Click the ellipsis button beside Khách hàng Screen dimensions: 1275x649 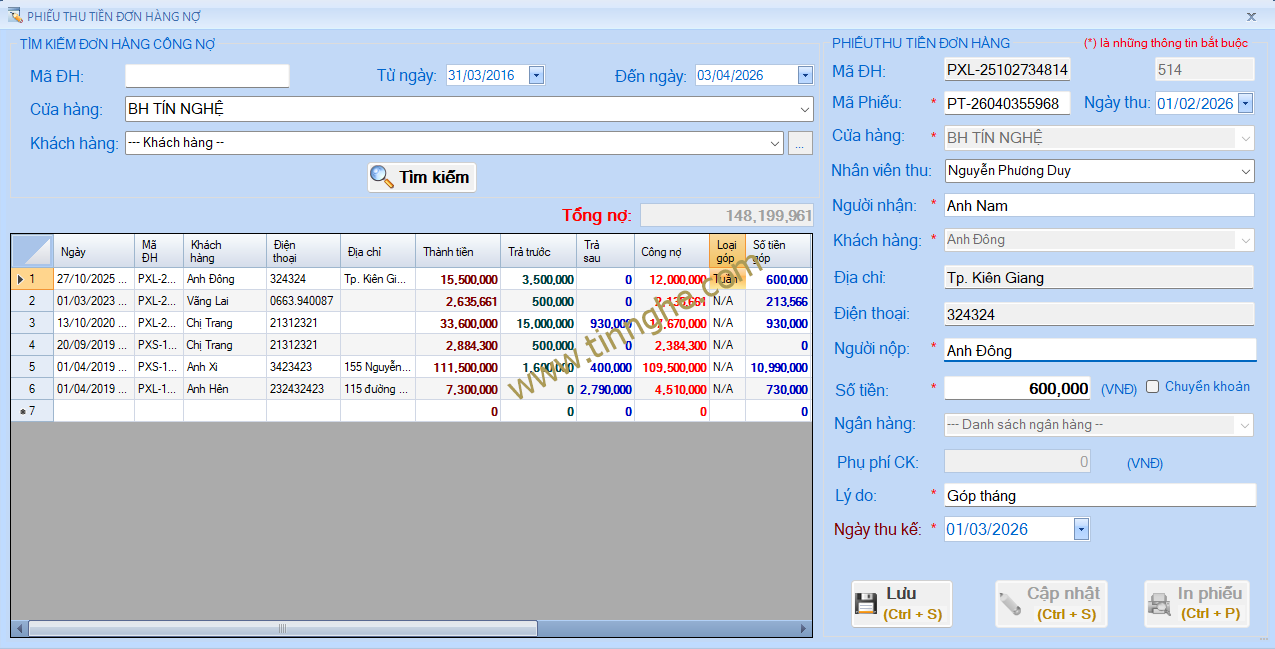[x=800, y=143]
